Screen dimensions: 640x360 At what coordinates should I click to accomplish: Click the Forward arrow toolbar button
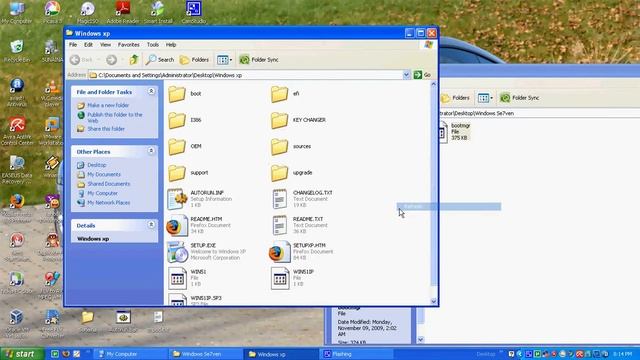[111, 60]
